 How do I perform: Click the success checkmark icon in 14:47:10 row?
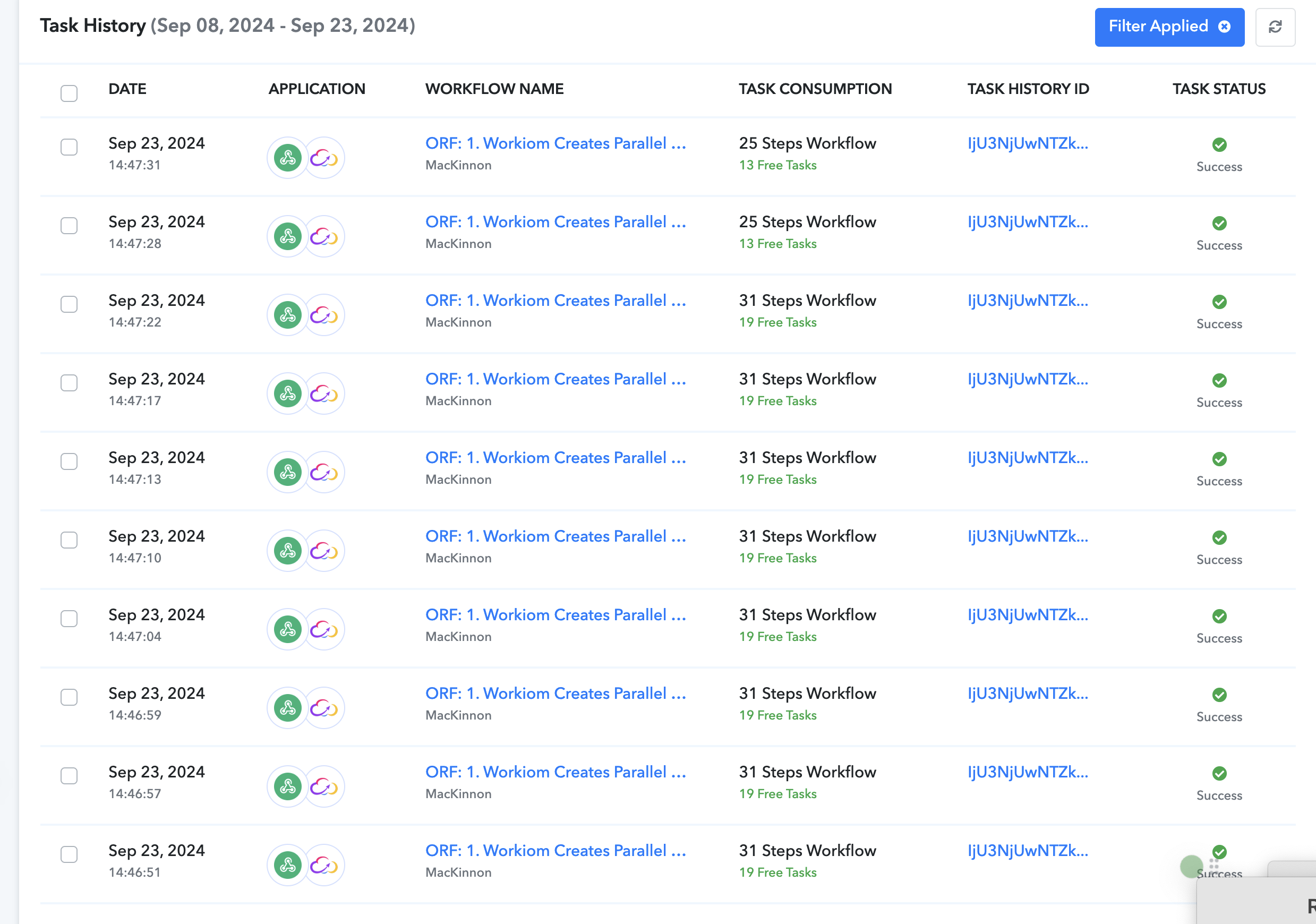(x=1219, y=537)
